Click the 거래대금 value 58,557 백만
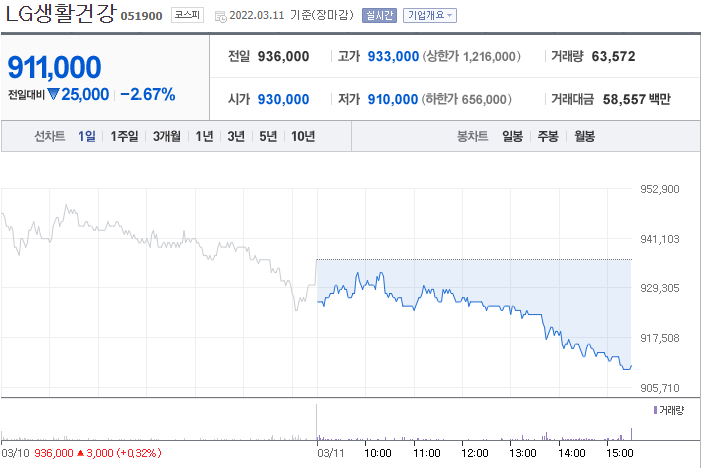The height and width of the screenshot is (468, 701). pyautogui.click(x=637, y=99)
